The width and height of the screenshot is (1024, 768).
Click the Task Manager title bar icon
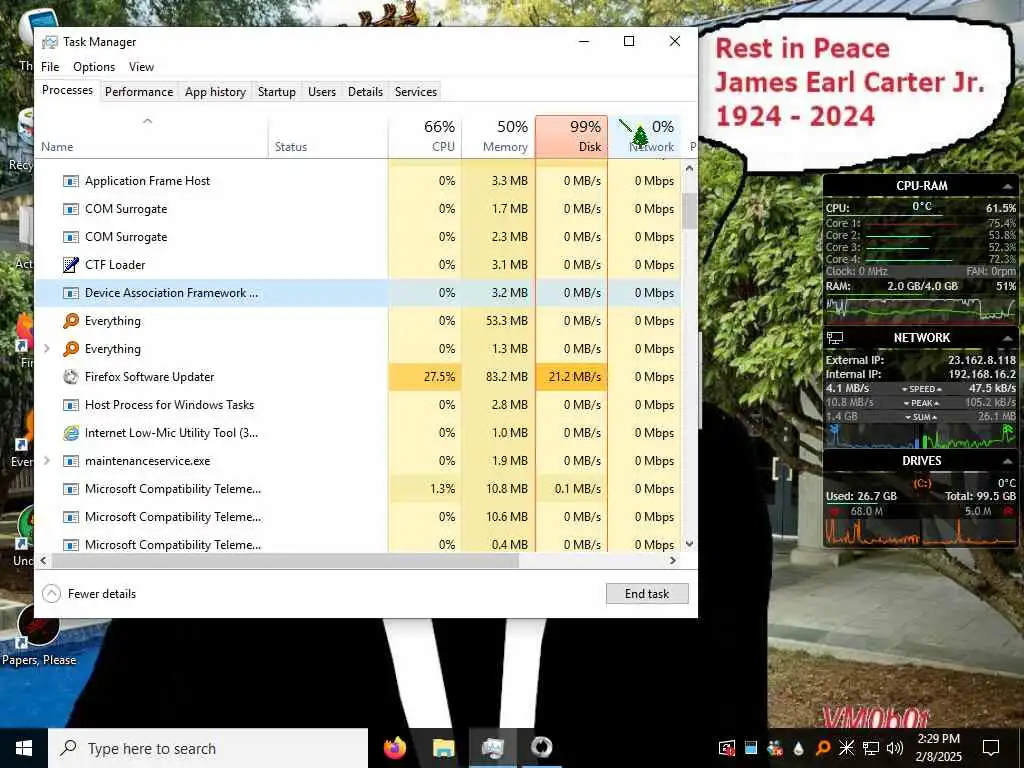click(50, 42)
